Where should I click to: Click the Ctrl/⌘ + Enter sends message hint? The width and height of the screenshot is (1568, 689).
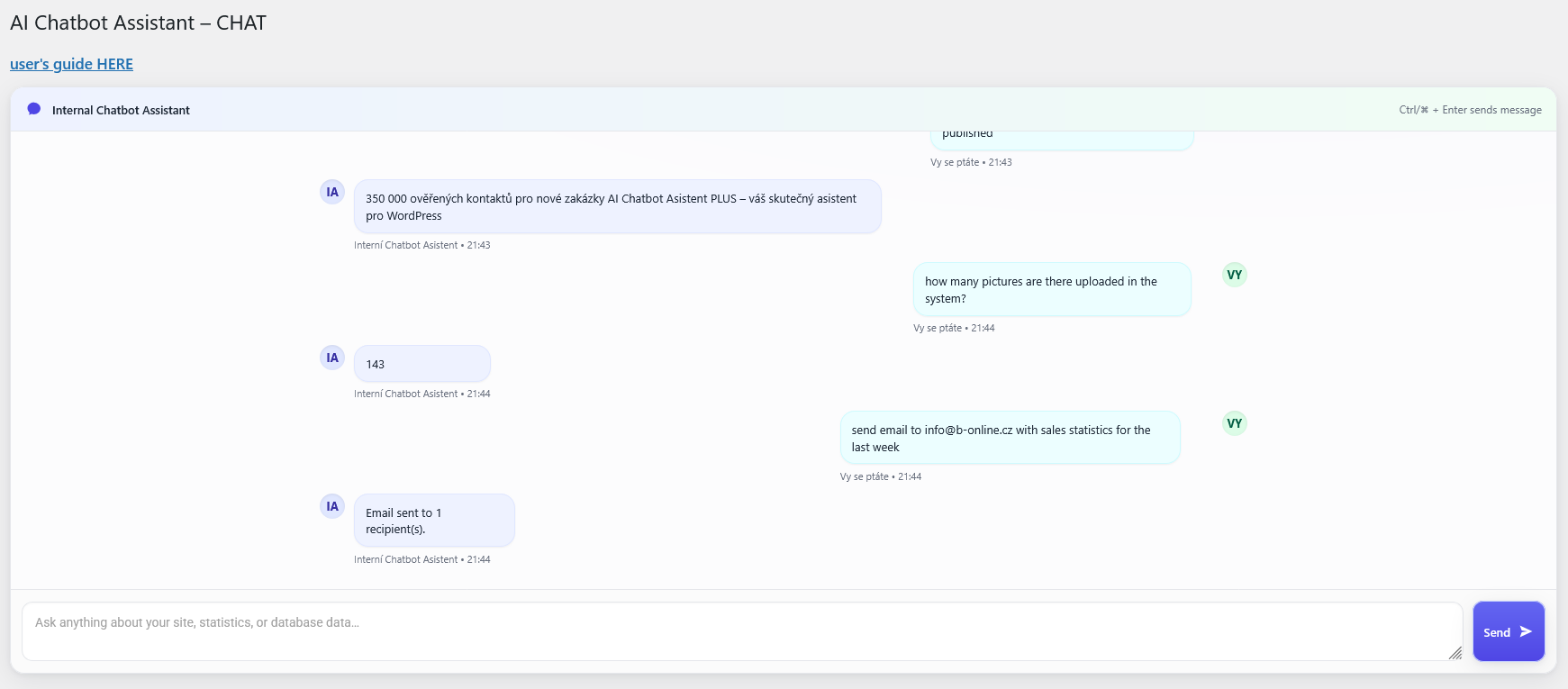coord(1470,110)
